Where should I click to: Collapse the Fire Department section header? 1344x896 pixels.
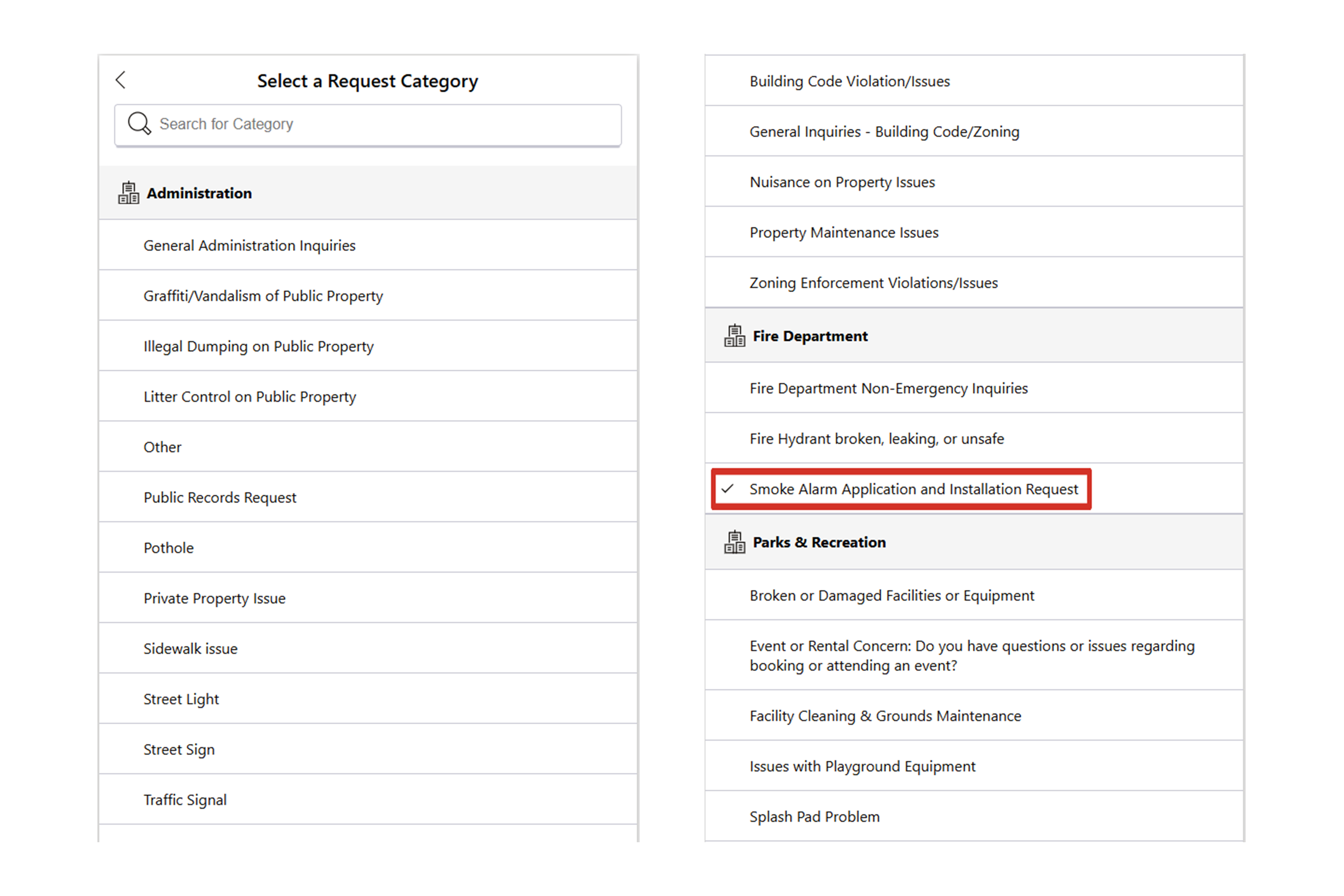974,336
